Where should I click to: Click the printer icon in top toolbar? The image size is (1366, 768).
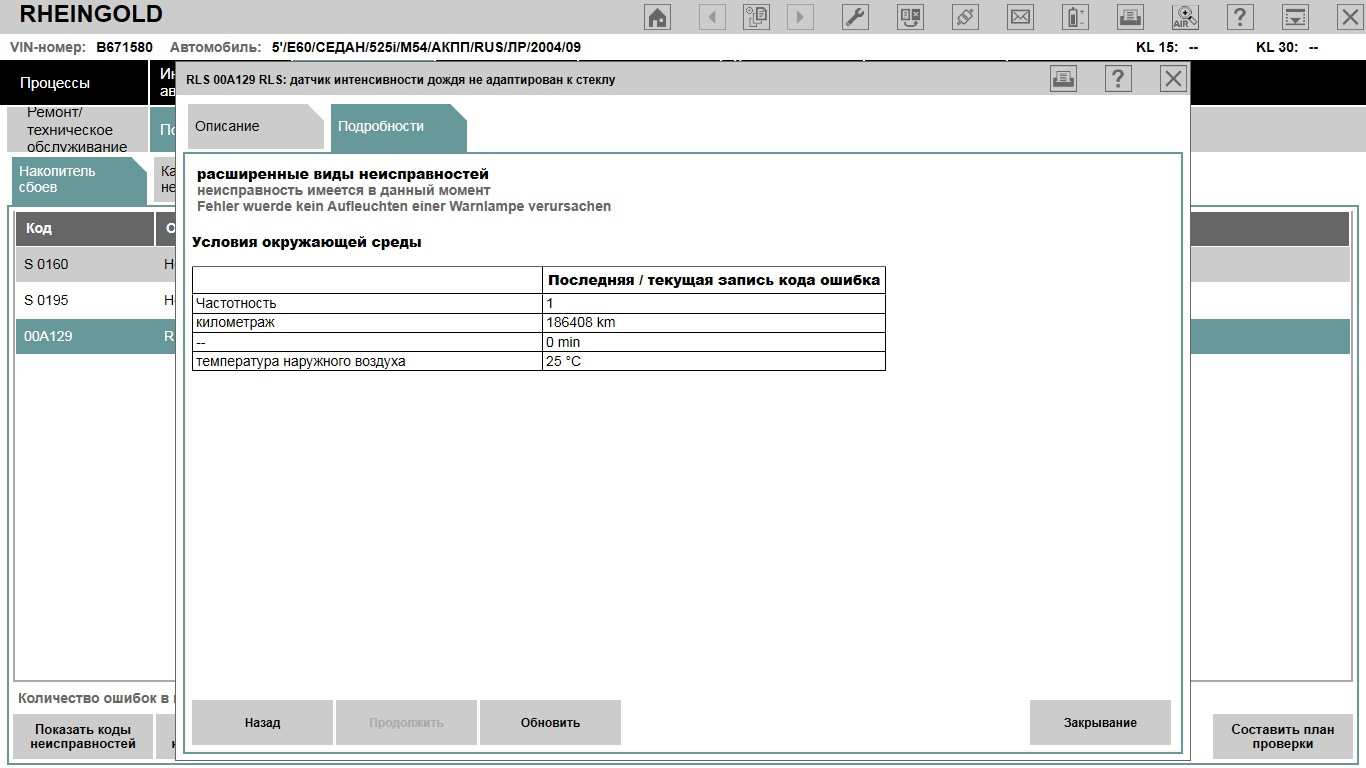pos(1130,17)
